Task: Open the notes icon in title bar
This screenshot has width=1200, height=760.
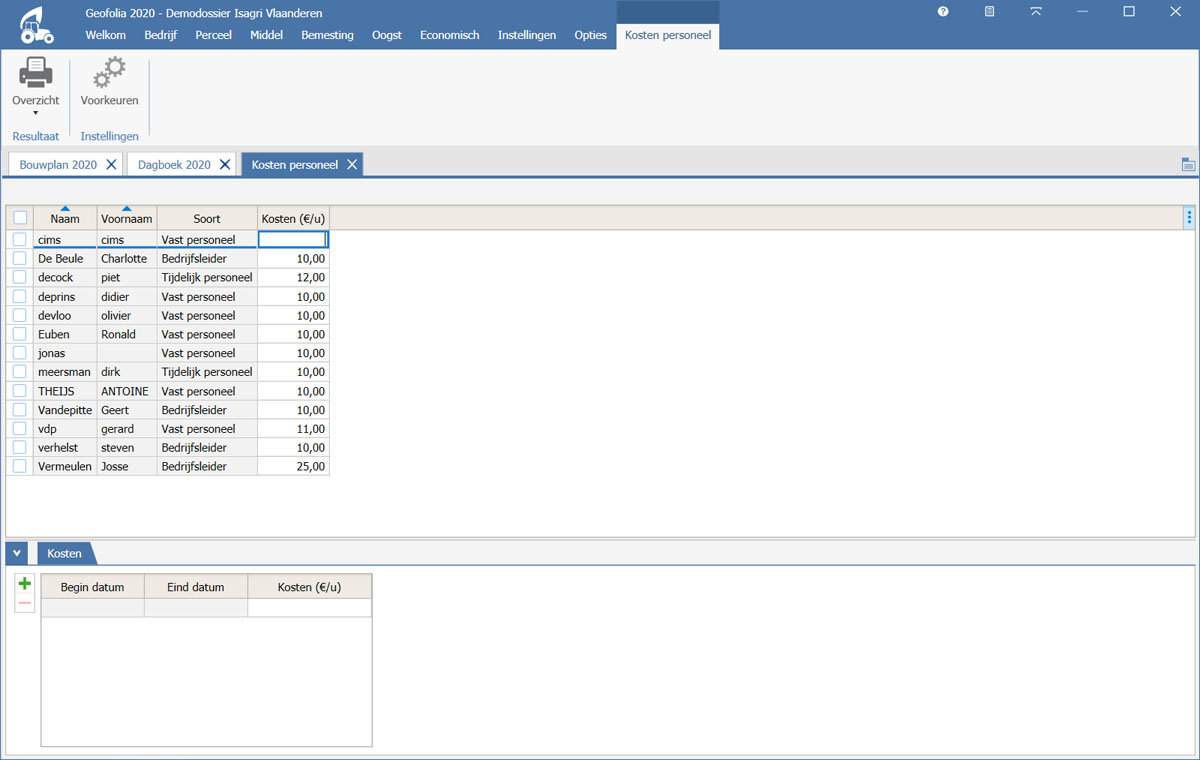Action: 989,11
